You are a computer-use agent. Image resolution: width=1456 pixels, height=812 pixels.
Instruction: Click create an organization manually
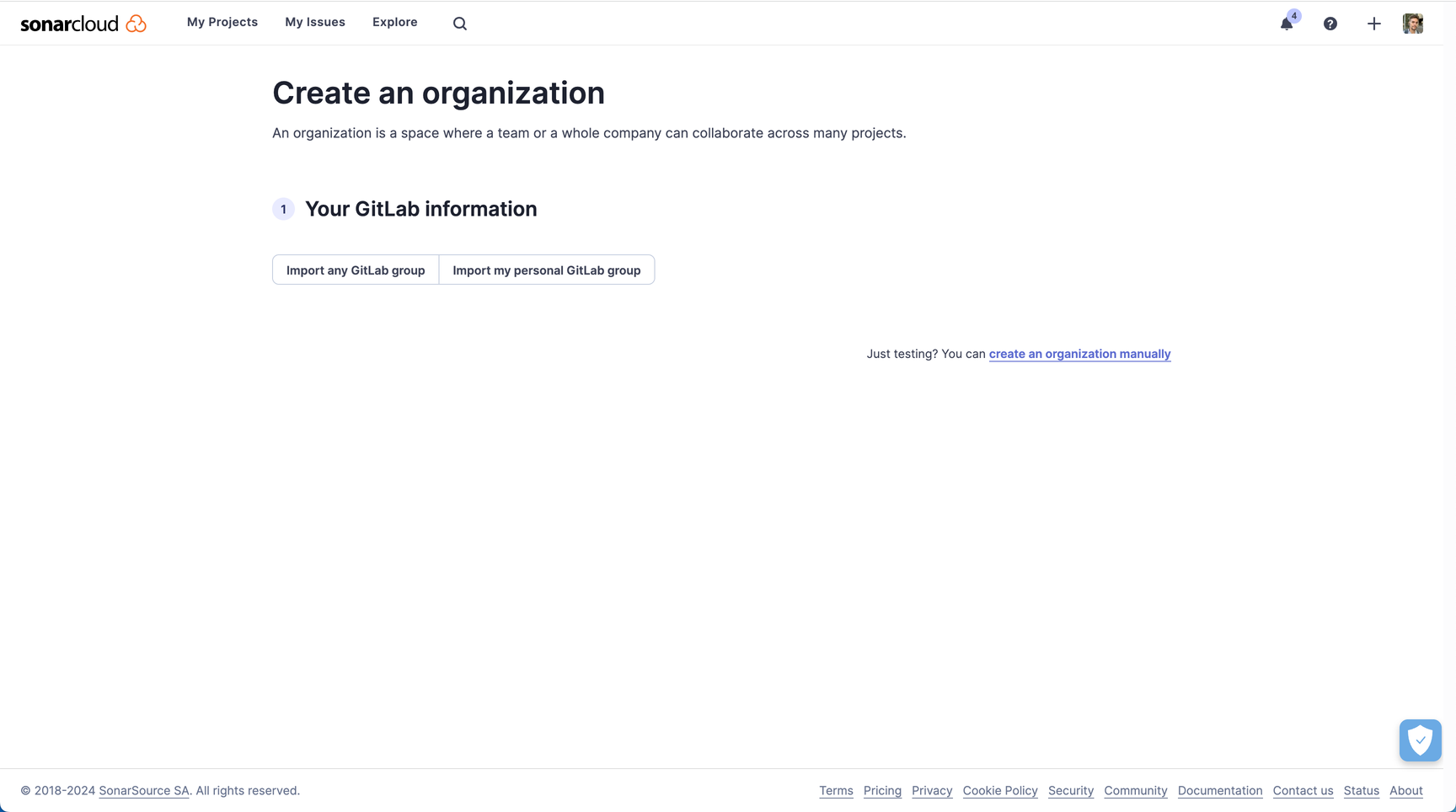[x=1079, y=354]
